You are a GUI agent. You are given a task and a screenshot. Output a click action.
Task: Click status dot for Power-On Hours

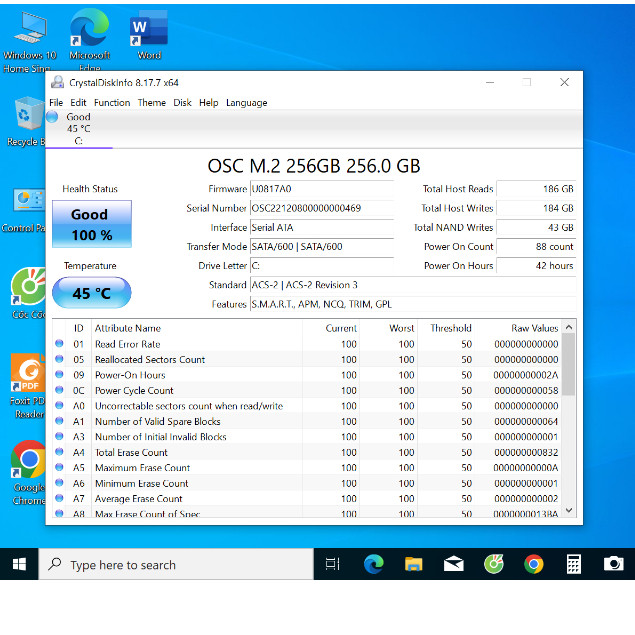pos(59,374)
